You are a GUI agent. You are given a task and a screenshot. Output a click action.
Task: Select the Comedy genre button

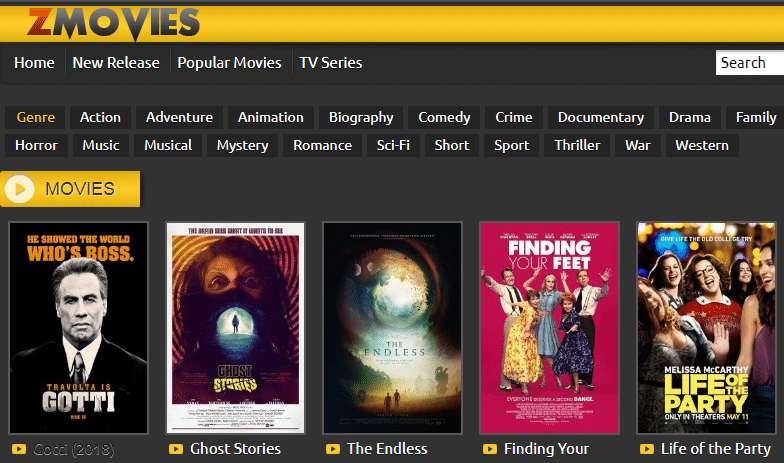[x=444, y=117]
